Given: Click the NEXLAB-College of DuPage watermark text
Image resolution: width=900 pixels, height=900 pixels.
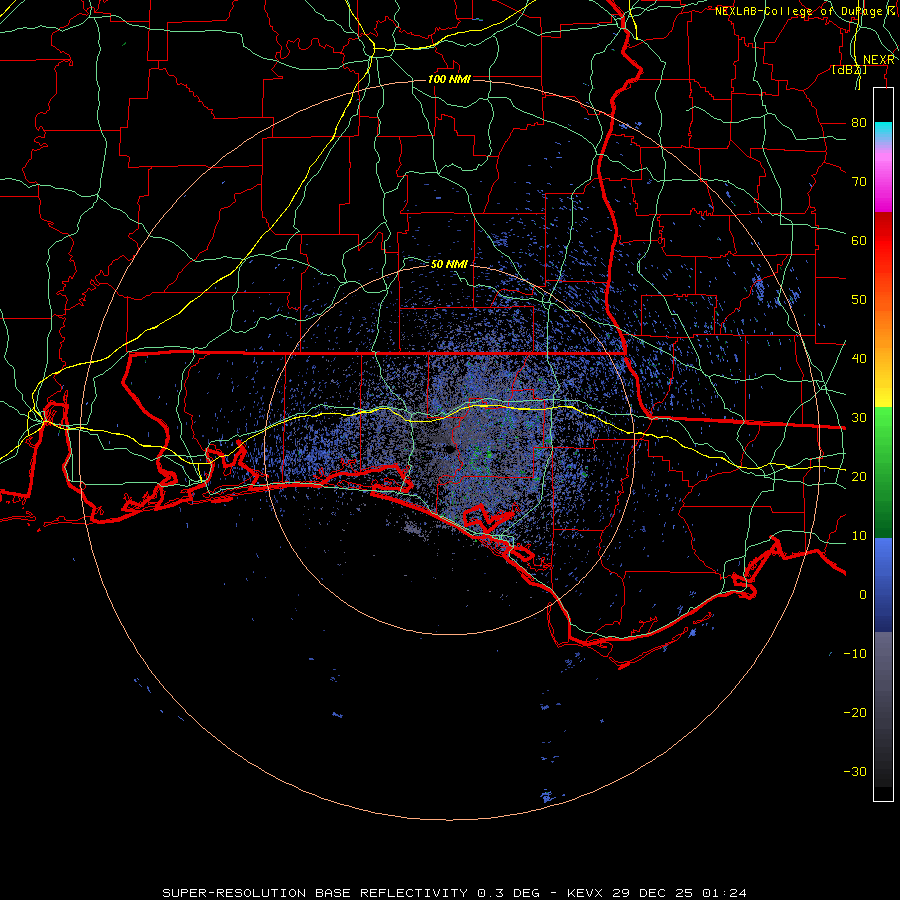Looking at the screenshot, I should [807, 11].
